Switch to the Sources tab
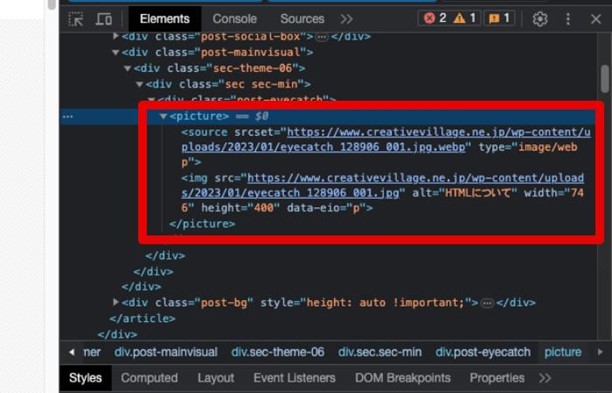612x393 pixels. [302, 19]
